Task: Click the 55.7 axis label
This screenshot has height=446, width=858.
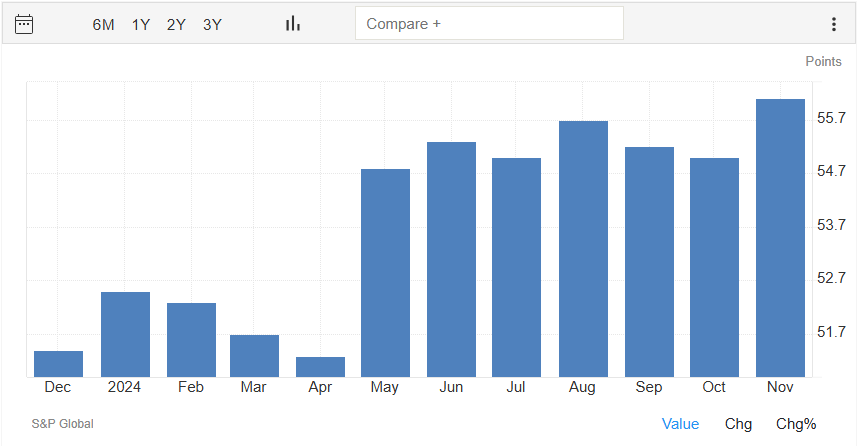Action: click(831, 118)
